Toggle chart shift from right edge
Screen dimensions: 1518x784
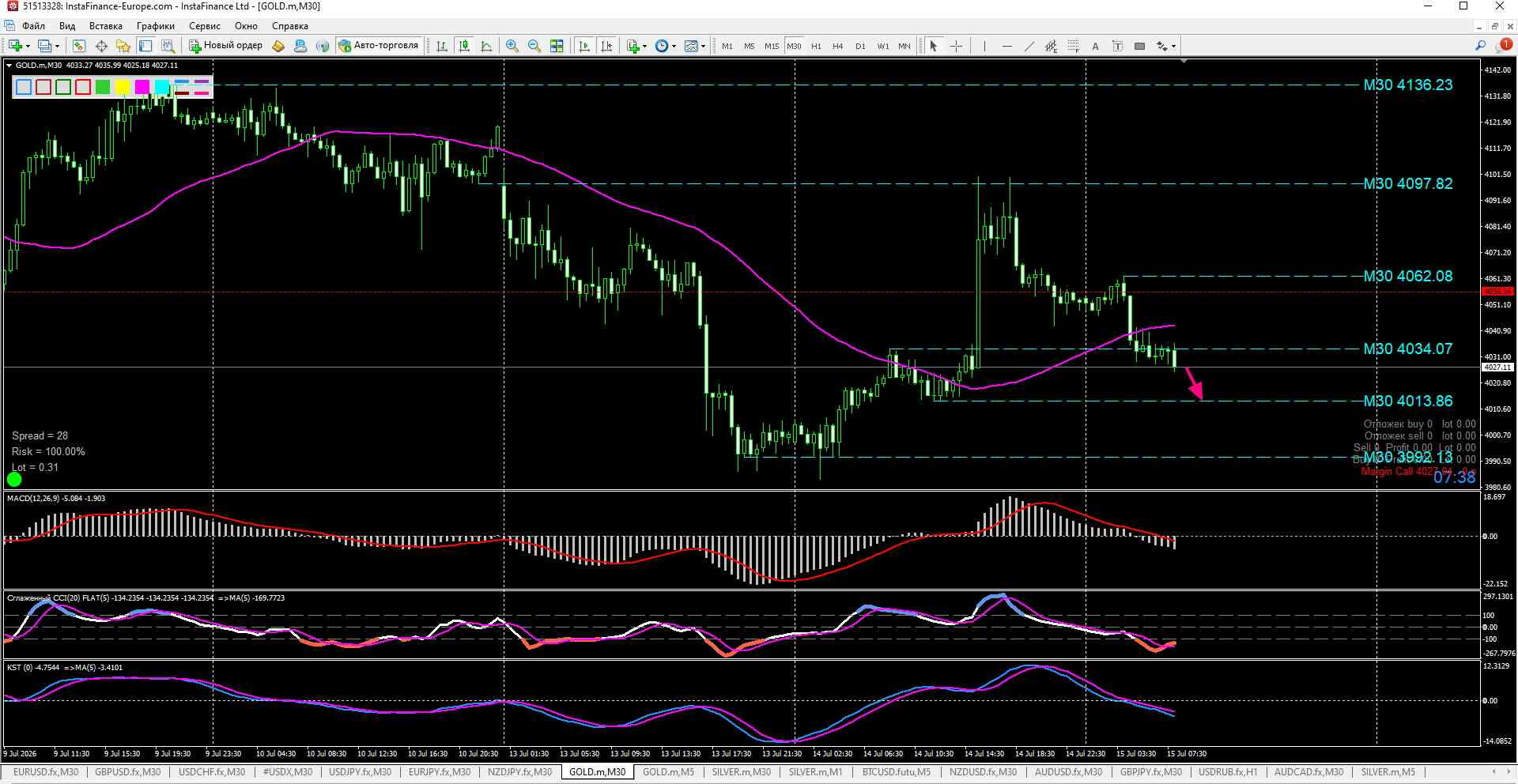(606, 46)
